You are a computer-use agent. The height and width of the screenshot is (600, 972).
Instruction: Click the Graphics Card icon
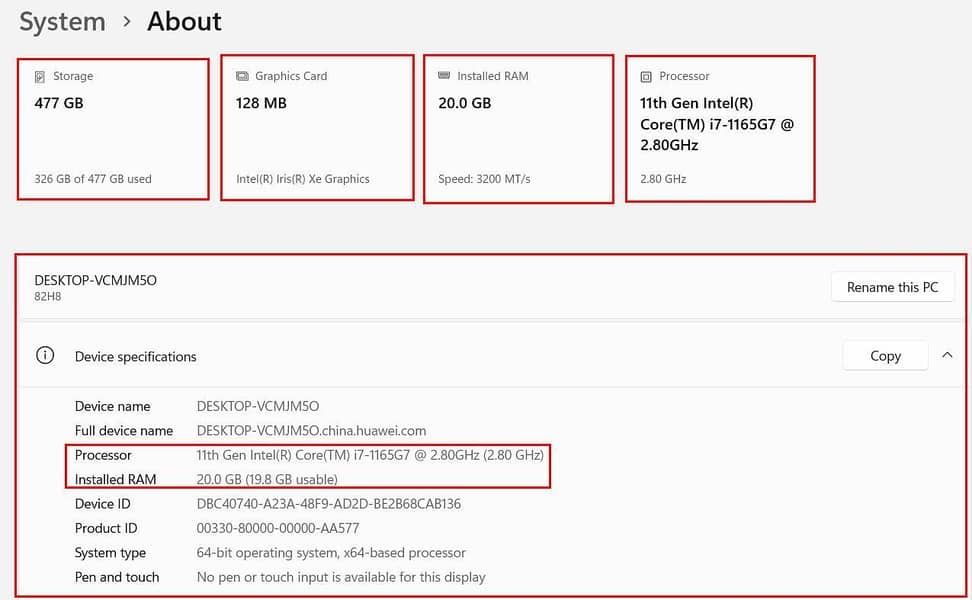241,76
